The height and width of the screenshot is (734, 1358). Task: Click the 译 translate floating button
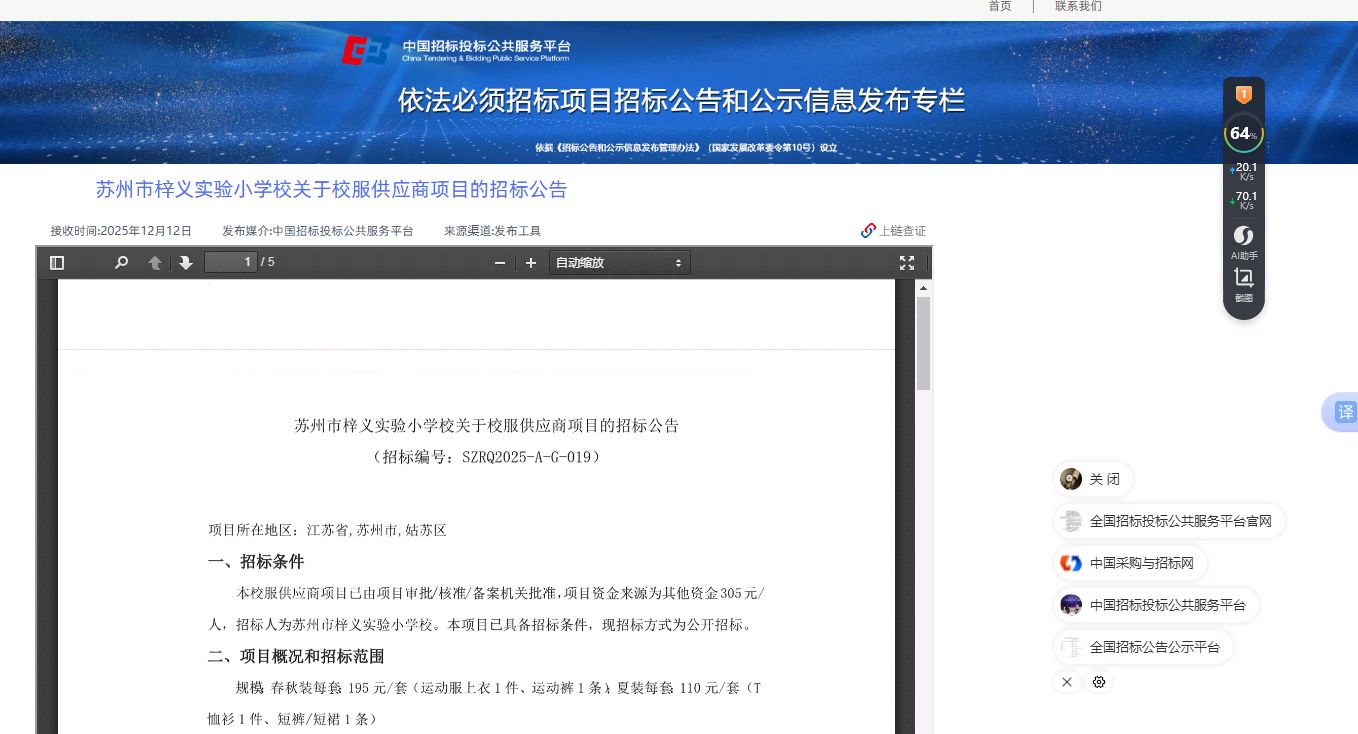click(1345, 412)
